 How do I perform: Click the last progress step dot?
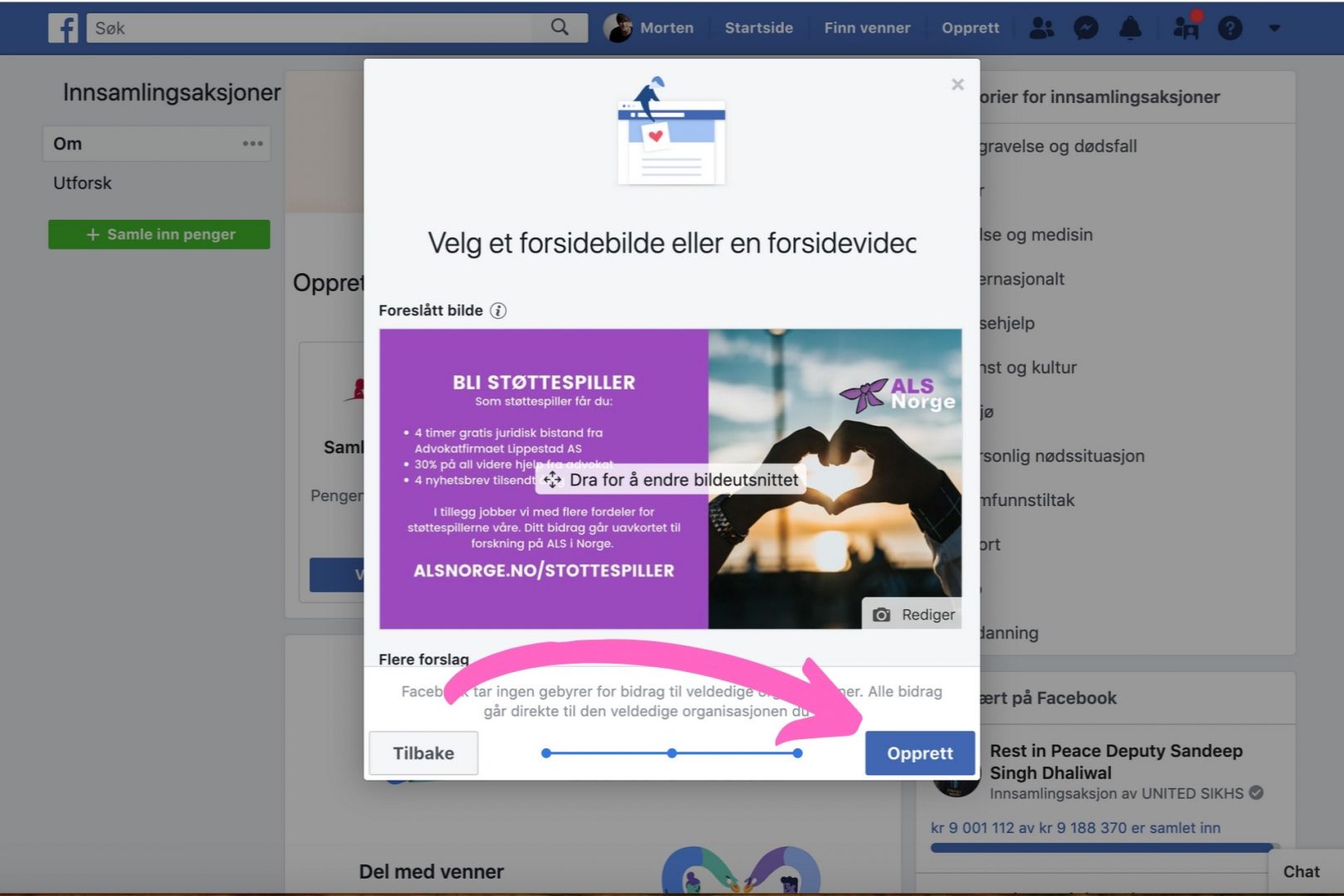pos(797,753)
